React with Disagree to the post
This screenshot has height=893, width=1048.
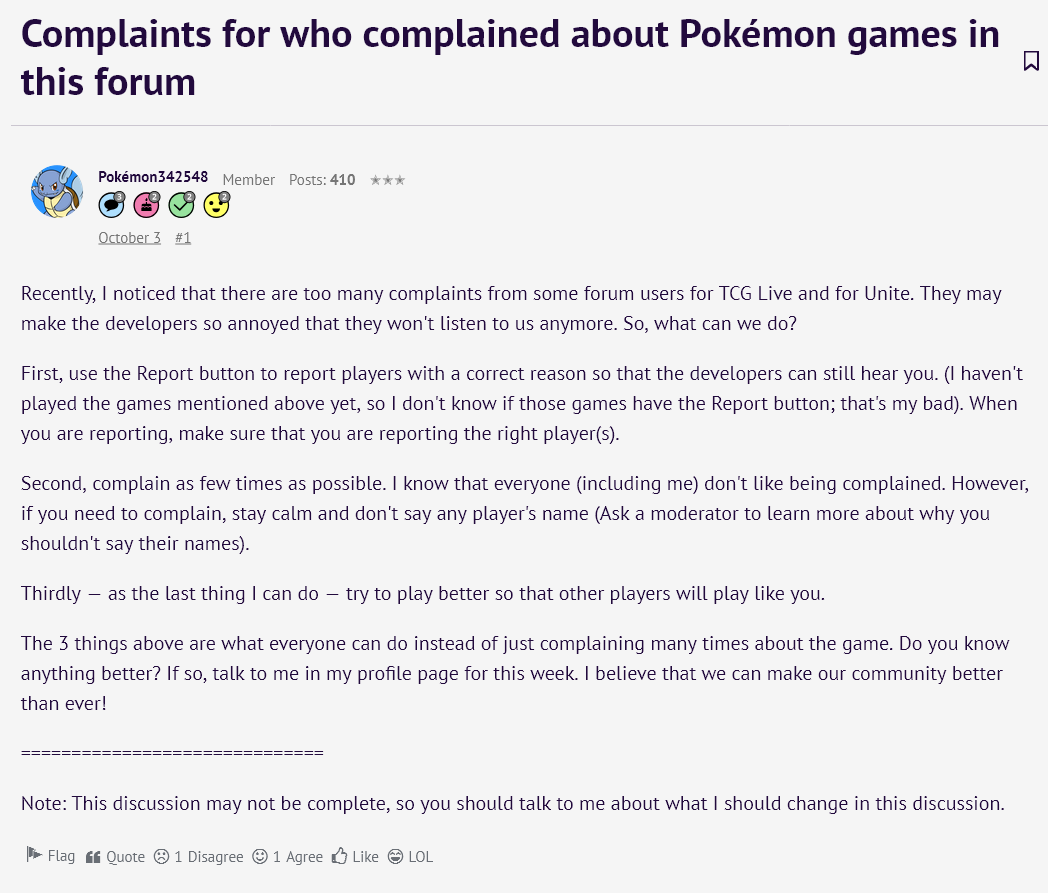point(199,857)
